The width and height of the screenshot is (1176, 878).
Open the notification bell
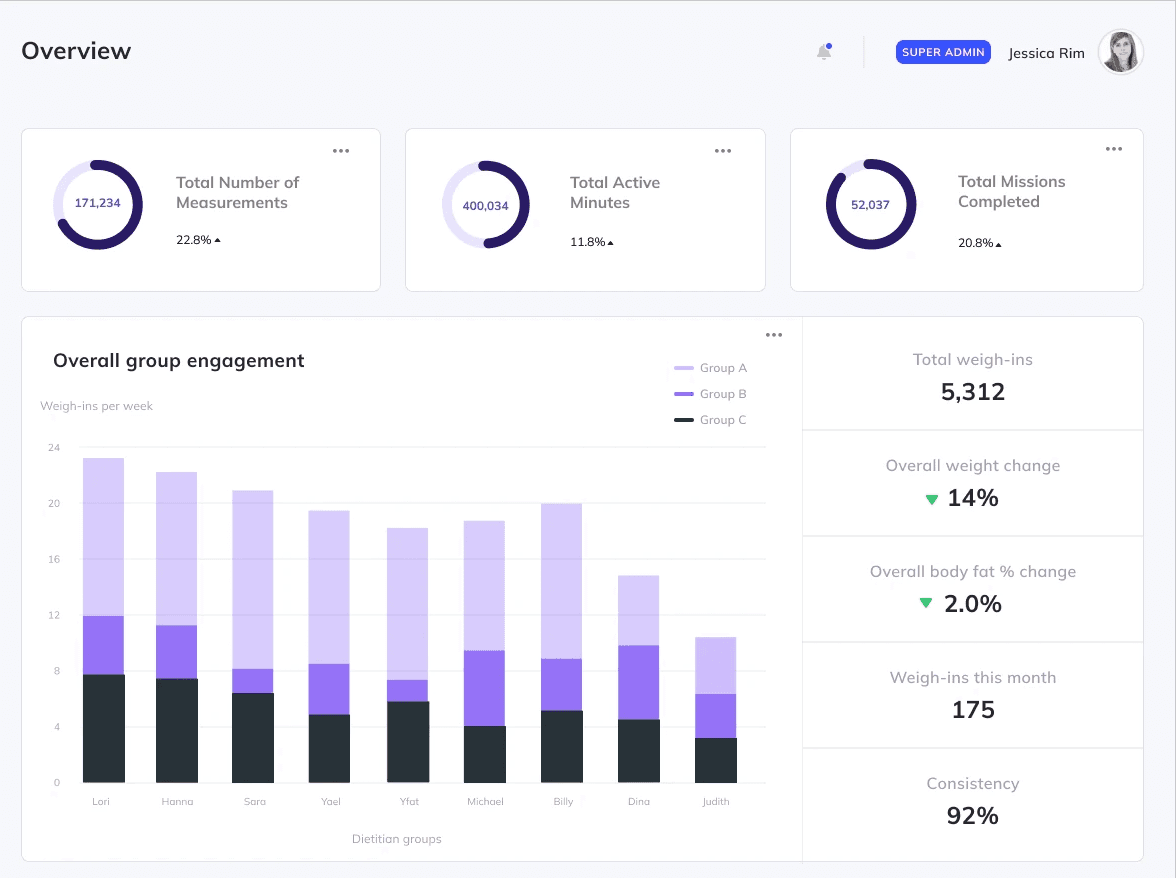[x=823, y=49]
